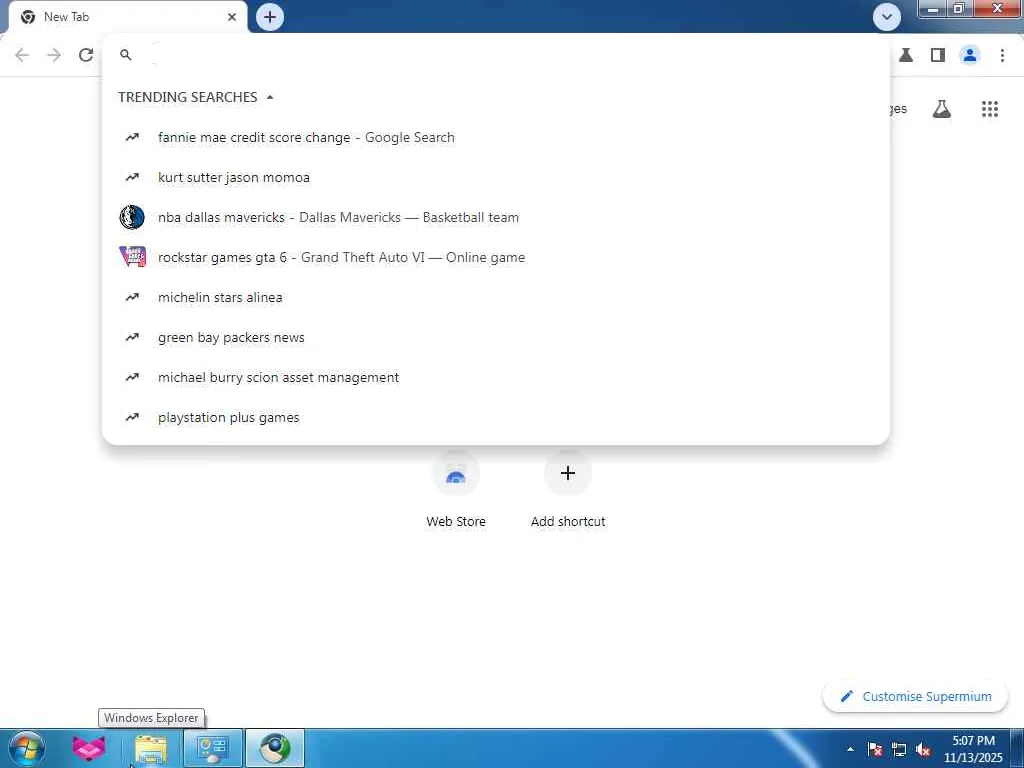Select the michelin stars alinea suggestion
Image resolution: width=1024 pixels, height=768 pixels.
click(x=496, y=297)
